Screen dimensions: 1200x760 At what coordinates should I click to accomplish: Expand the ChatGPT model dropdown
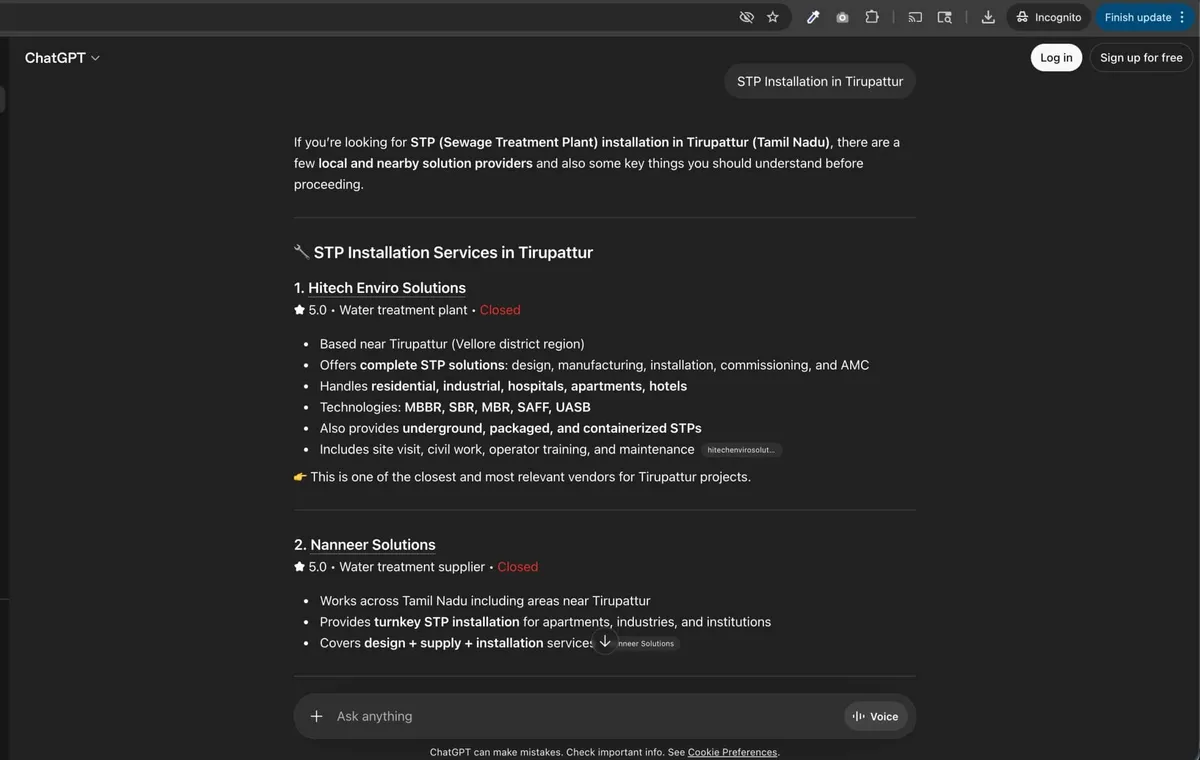(x=62, y=58)
